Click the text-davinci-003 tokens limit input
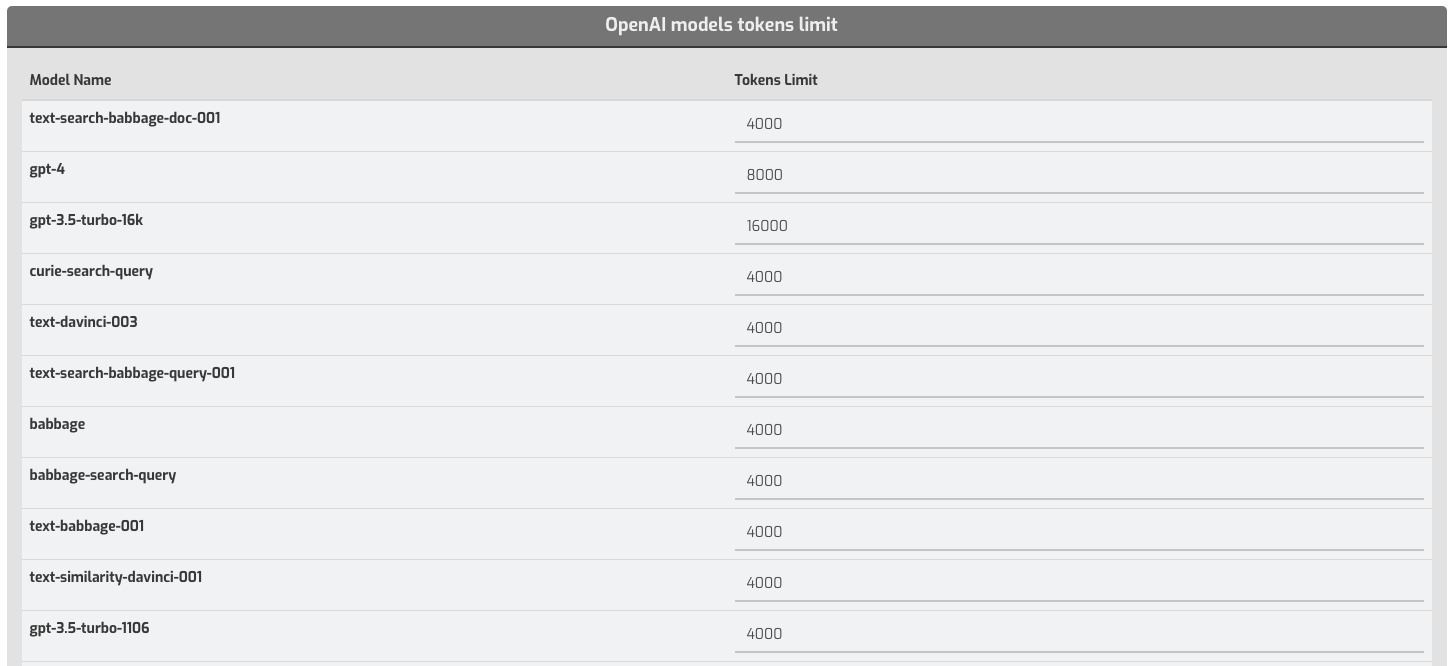The image size is (1455, 666). click(1078, 328)
